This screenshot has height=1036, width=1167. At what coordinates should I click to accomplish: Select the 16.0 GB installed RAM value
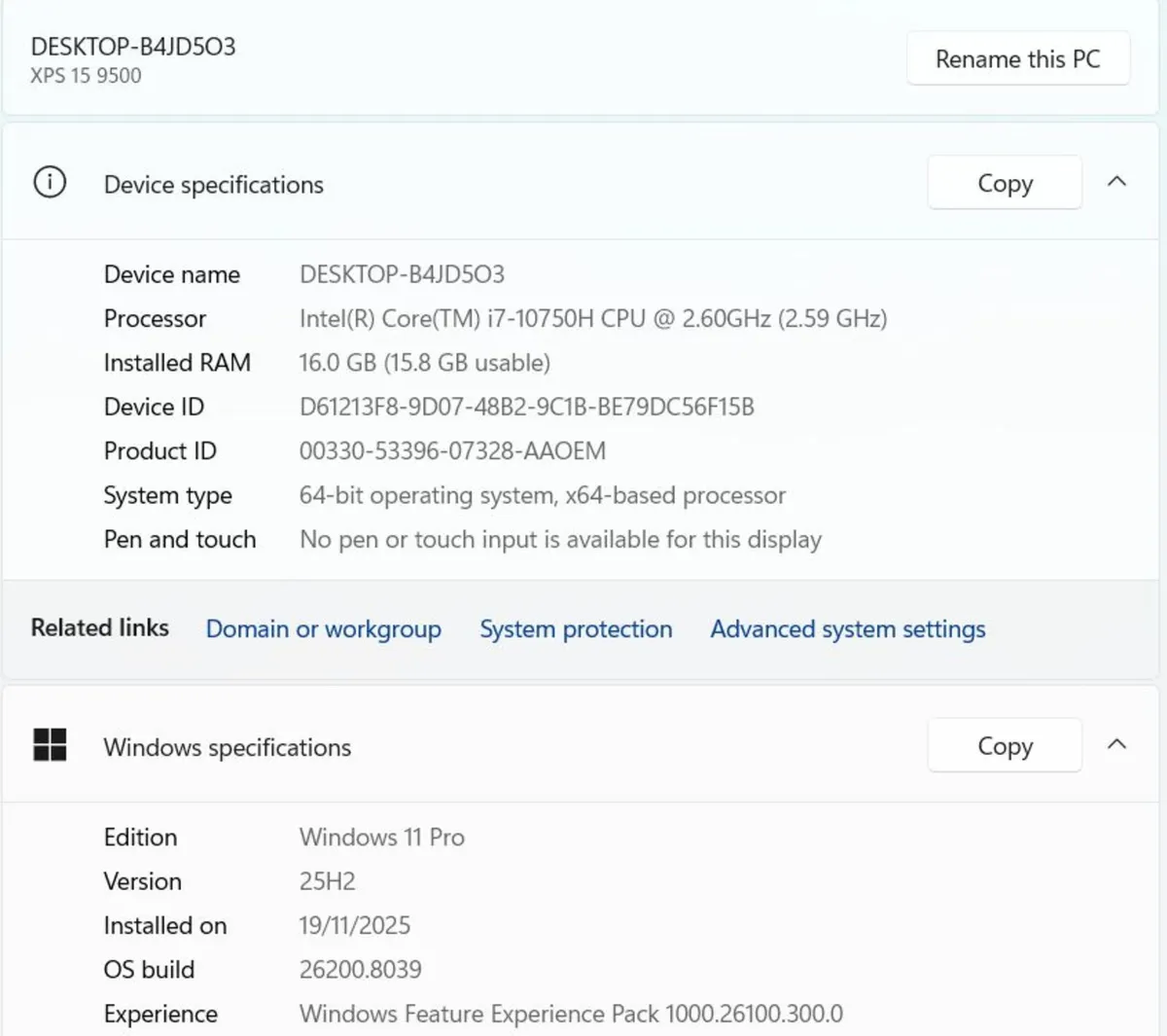pyautogui.click(x=425, y=363)
